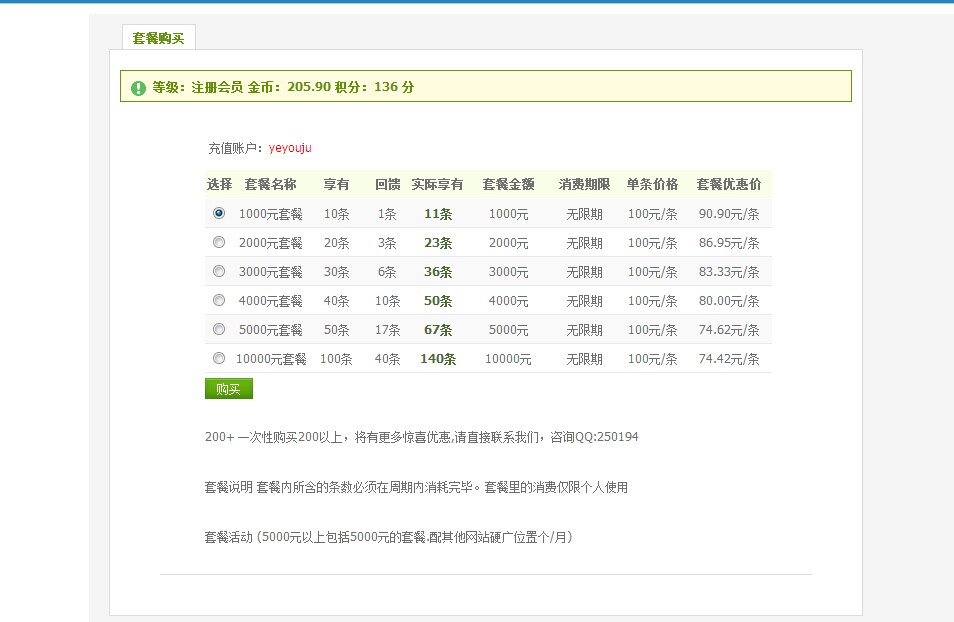Image resolution: width=954 pixels, height=622 pixels.
Task: Open the 套餐购买 tab
Action: [x=158, y=38]
